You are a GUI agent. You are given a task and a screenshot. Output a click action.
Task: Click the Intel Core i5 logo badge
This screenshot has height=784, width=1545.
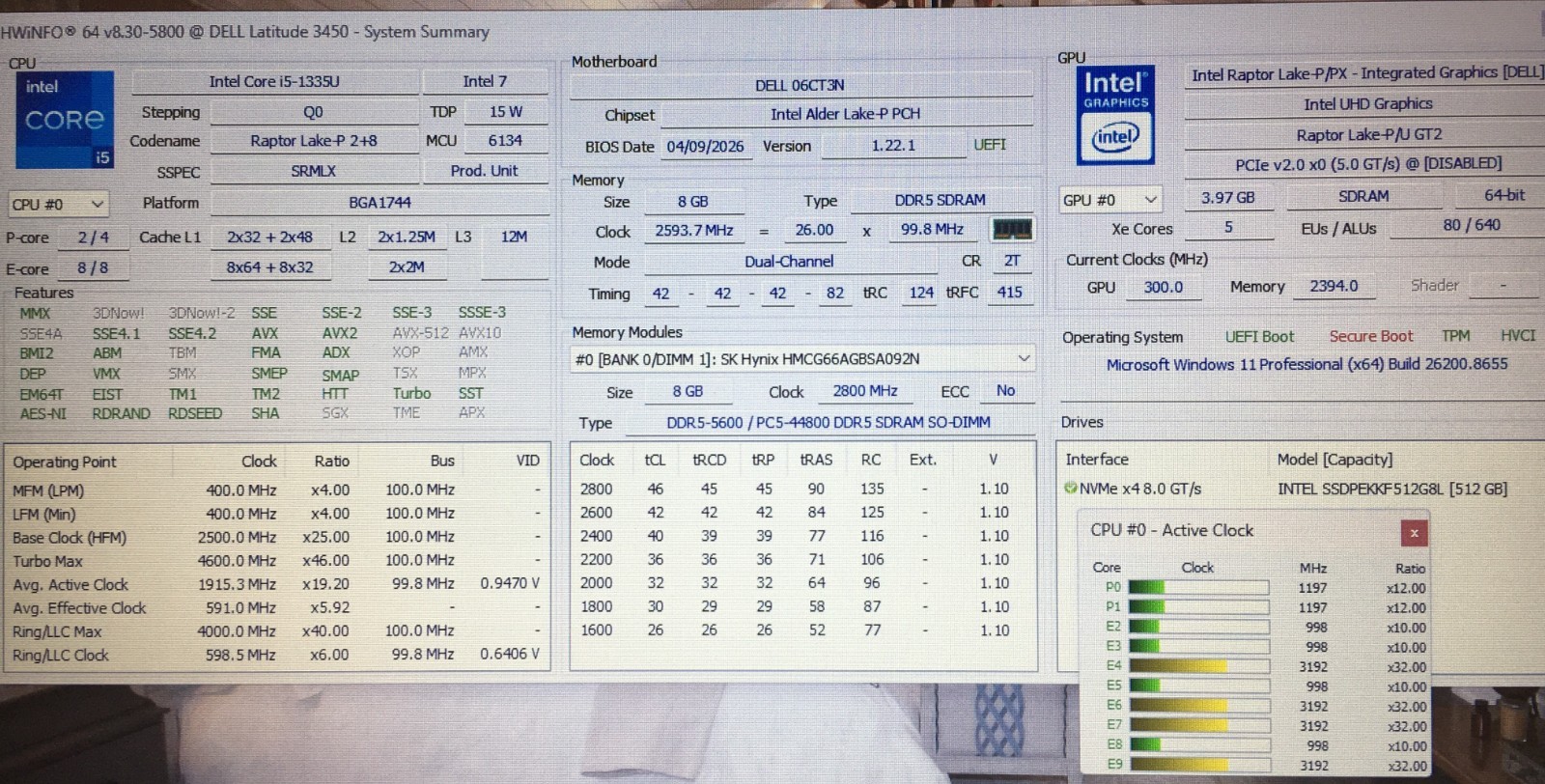pyautogui.click(x=65, y=120)
